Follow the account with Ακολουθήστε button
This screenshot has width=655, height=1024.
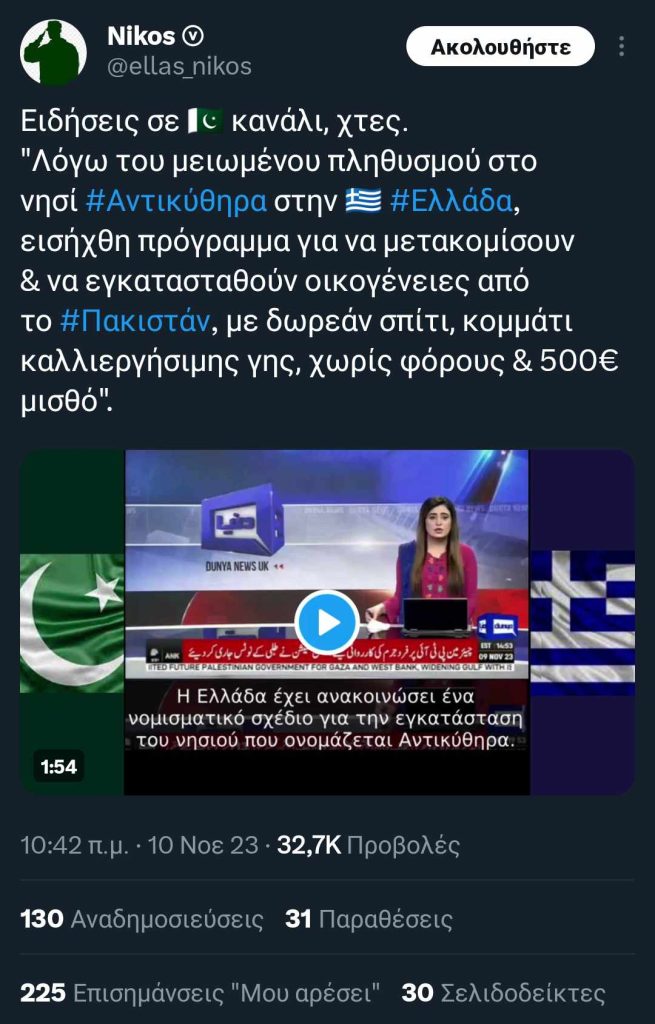500,46
